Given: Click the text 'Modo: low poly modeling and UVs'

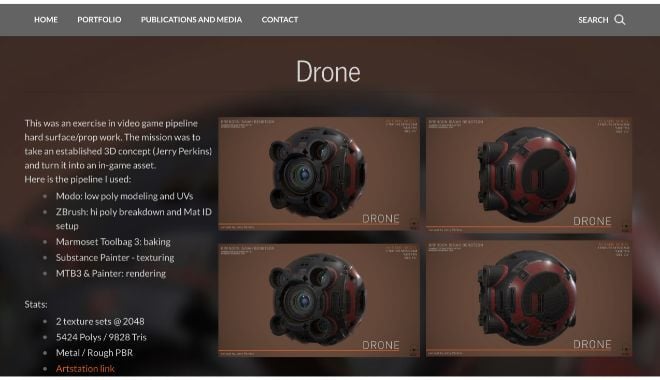Looking at the screenshot, I should click(x=125, y=196).
